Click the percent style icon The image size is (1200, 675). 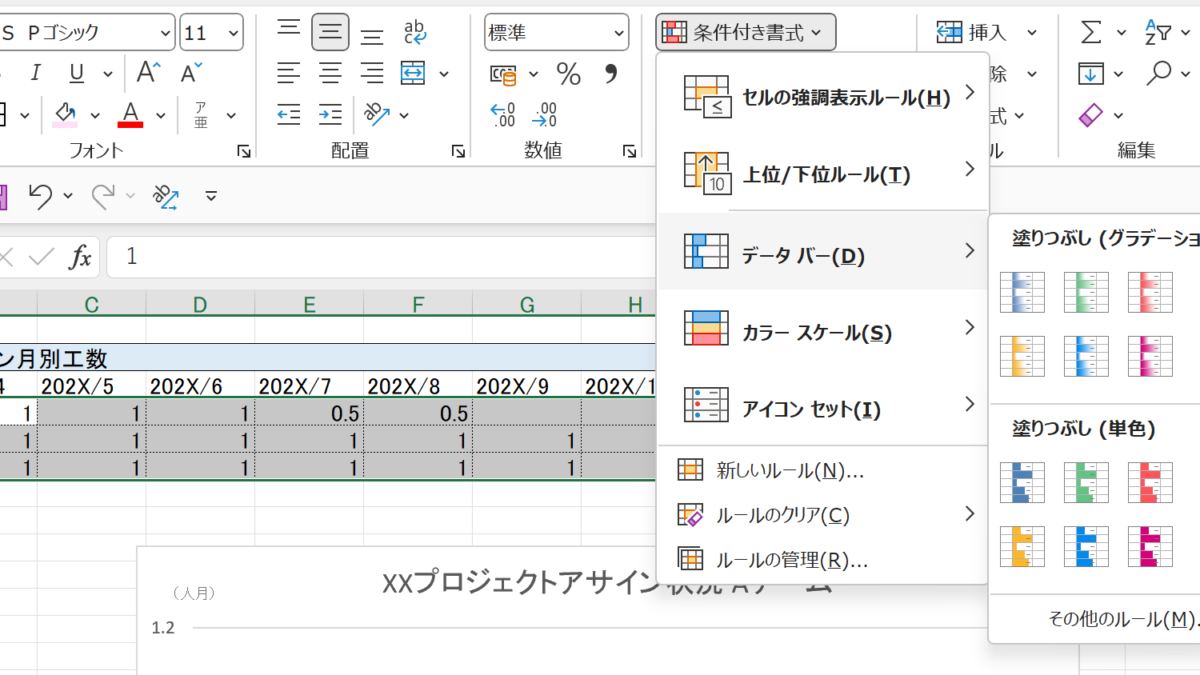click(568, 74)
